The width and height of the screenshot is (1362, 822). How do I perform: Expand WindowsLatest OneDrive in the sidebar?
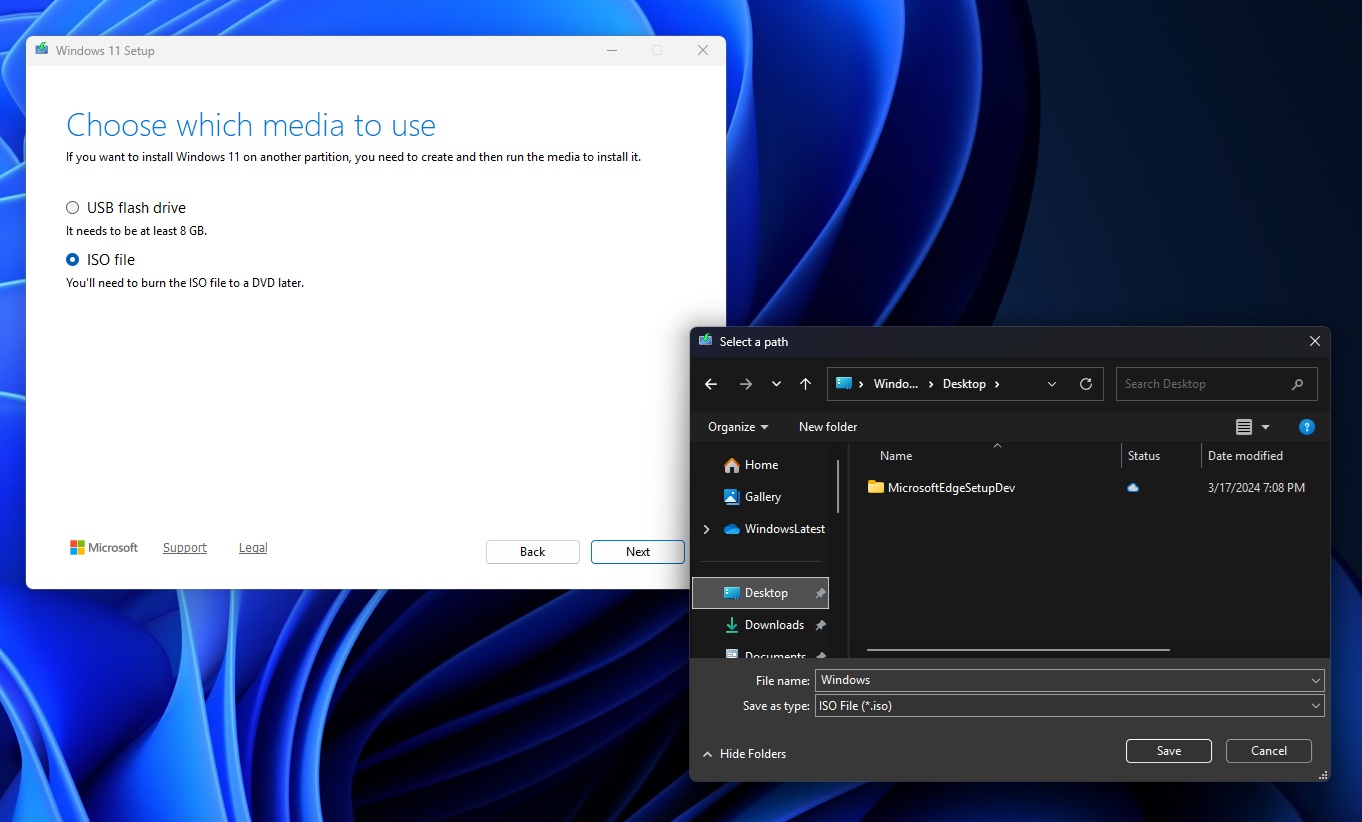pos(706,529)
